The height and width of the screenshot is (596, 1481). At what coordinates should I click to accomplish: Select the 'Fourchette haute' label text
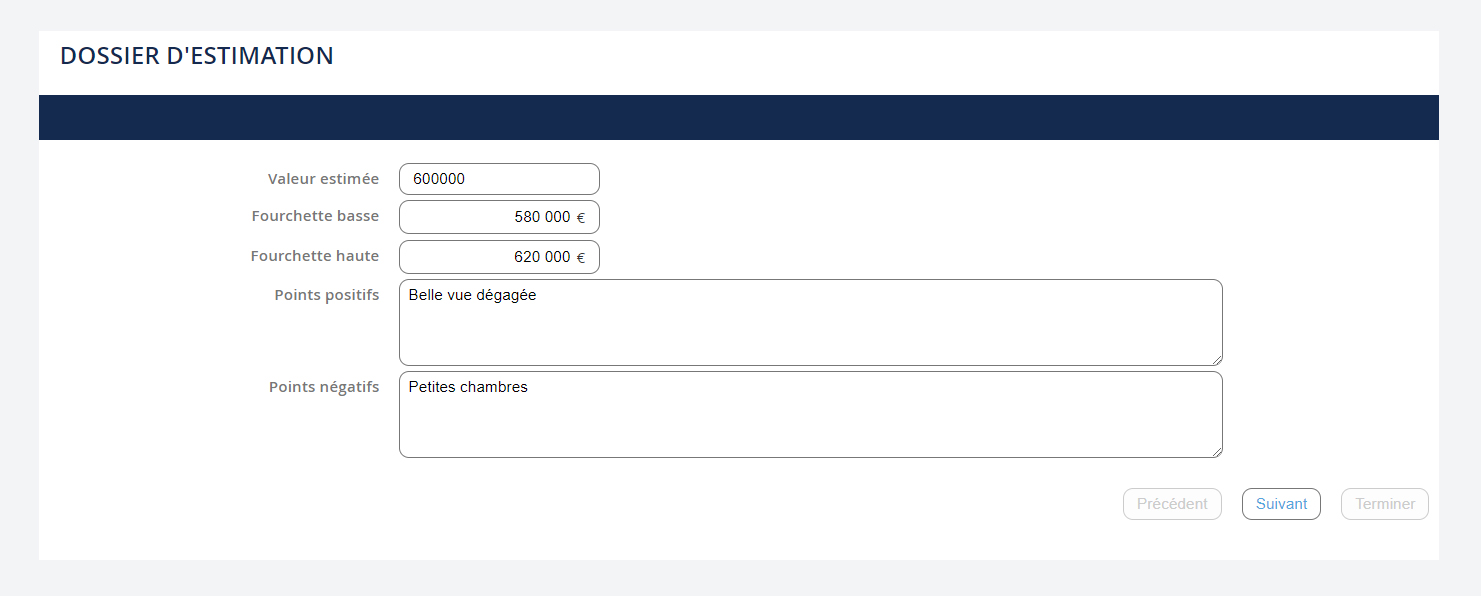tap(315, 256)
